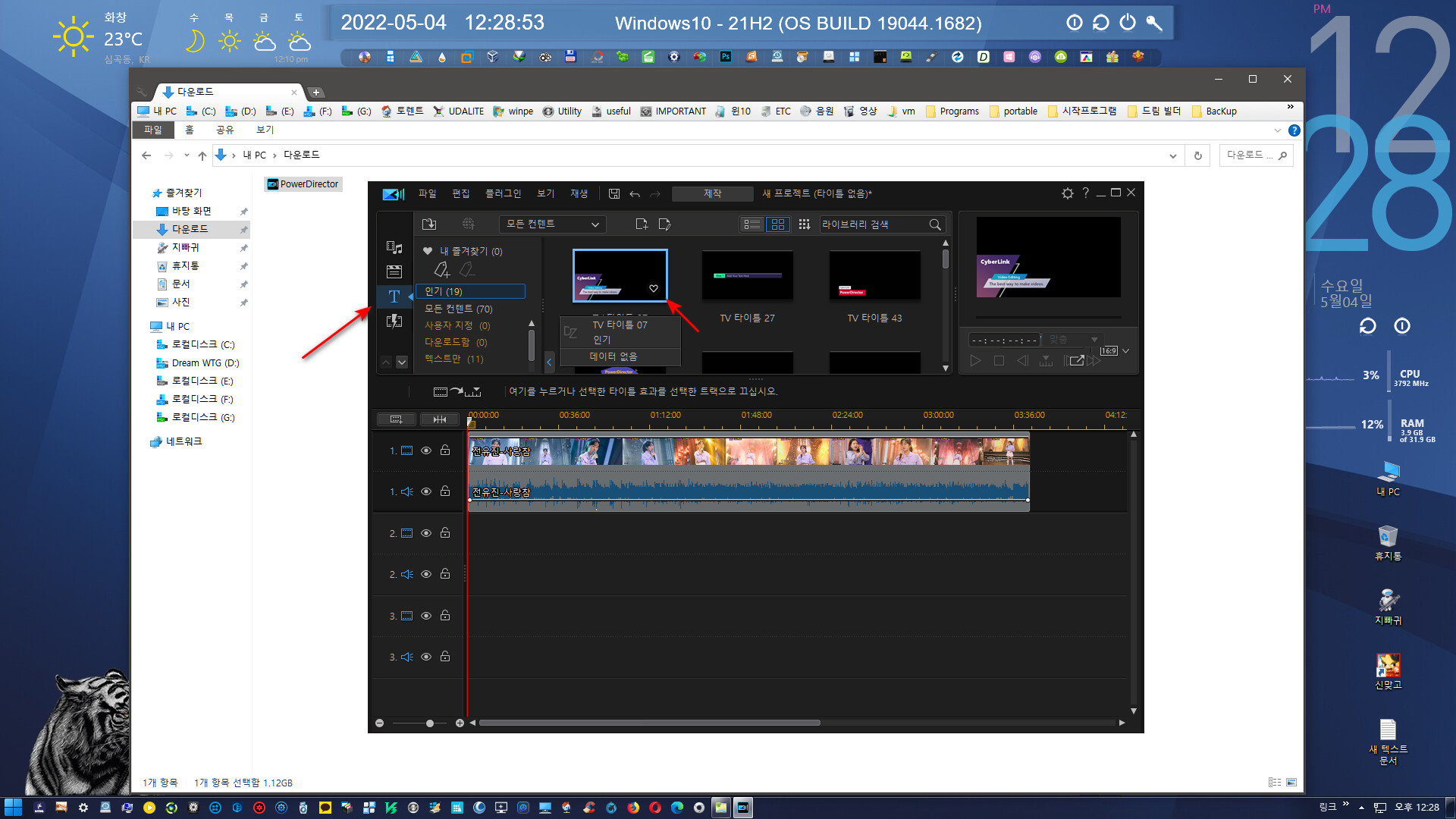1456x819 pixels.
Task: Open recent locations dropdown in Explorer
Action: [187, 155]
